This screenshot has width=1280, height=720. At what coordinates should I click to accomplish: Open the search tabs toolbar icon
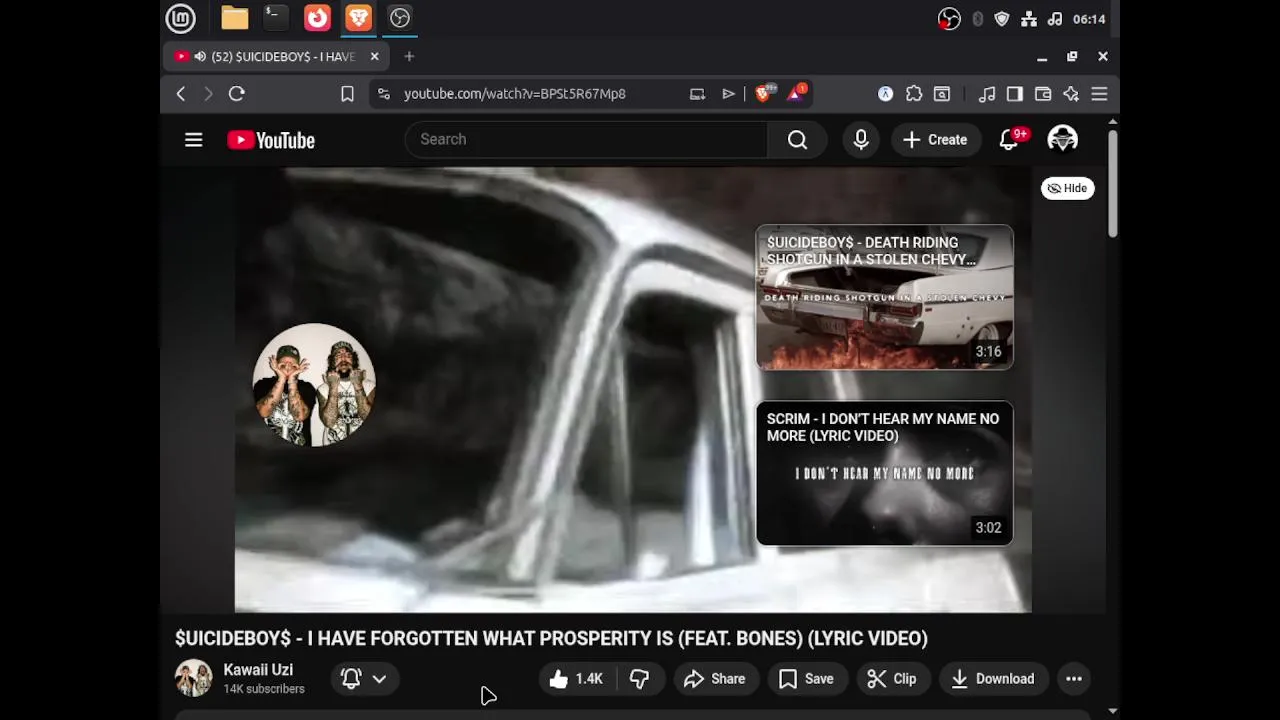click(942, 94)
